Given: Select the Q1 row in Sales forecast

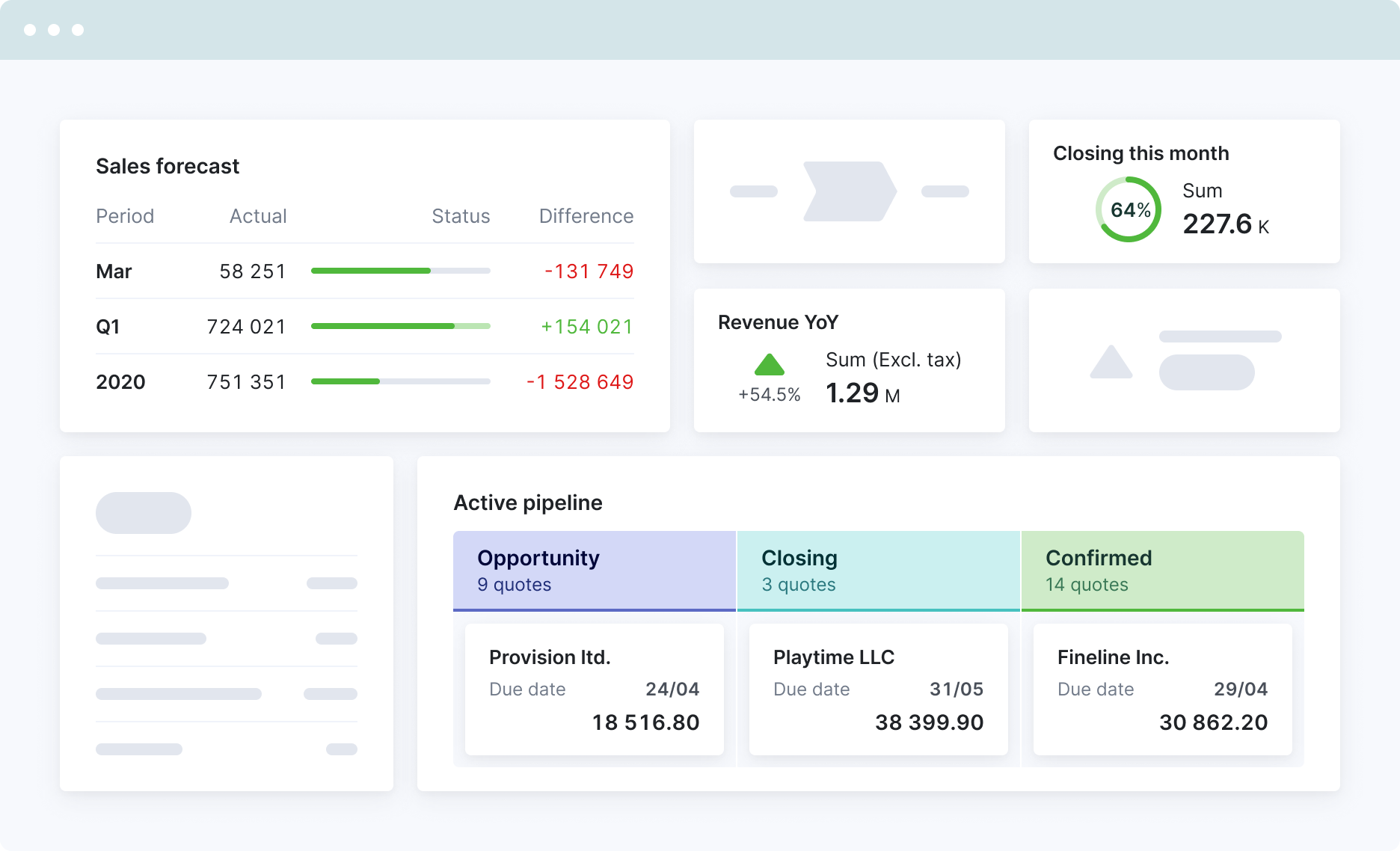Looking at the screenshot, I should (108, 326).
